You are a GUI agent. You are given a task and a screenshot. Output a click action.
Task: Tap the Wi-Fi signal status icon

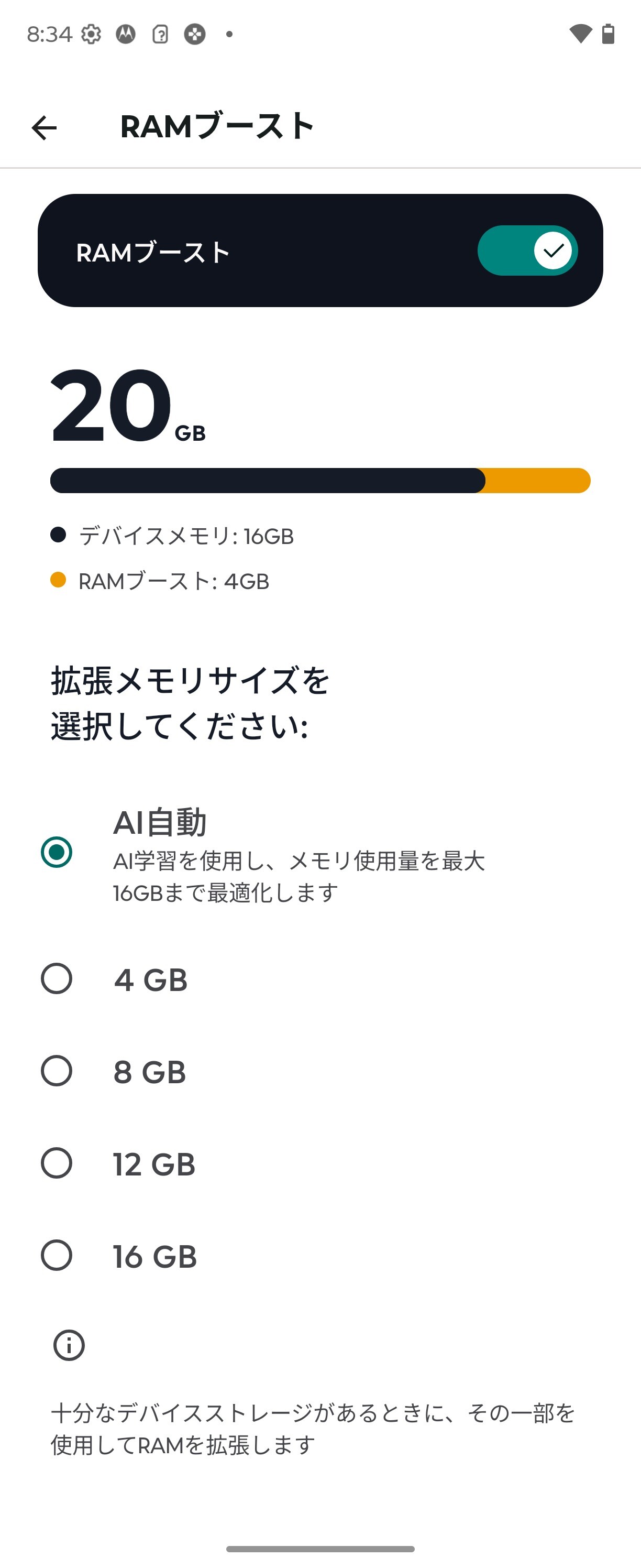tap(580, 34)
